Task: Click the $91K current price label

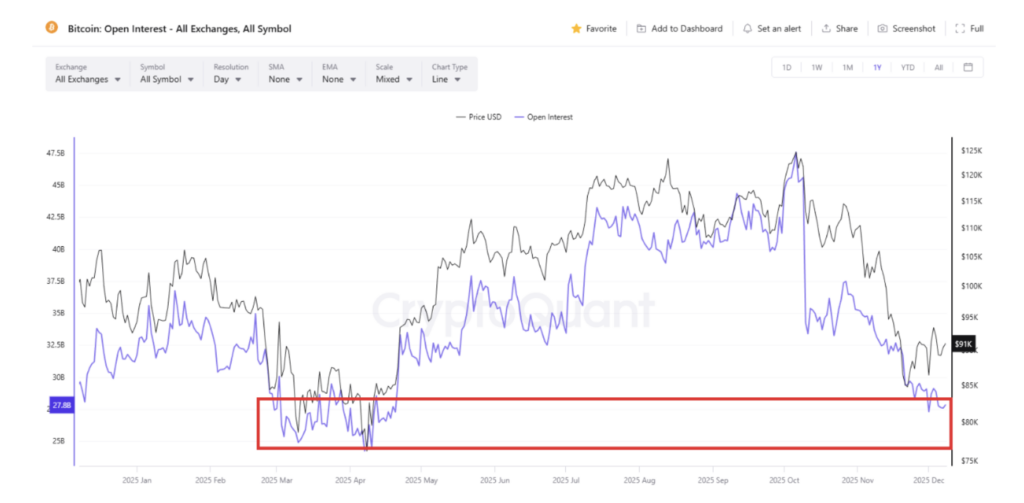Action: (963, 344)
